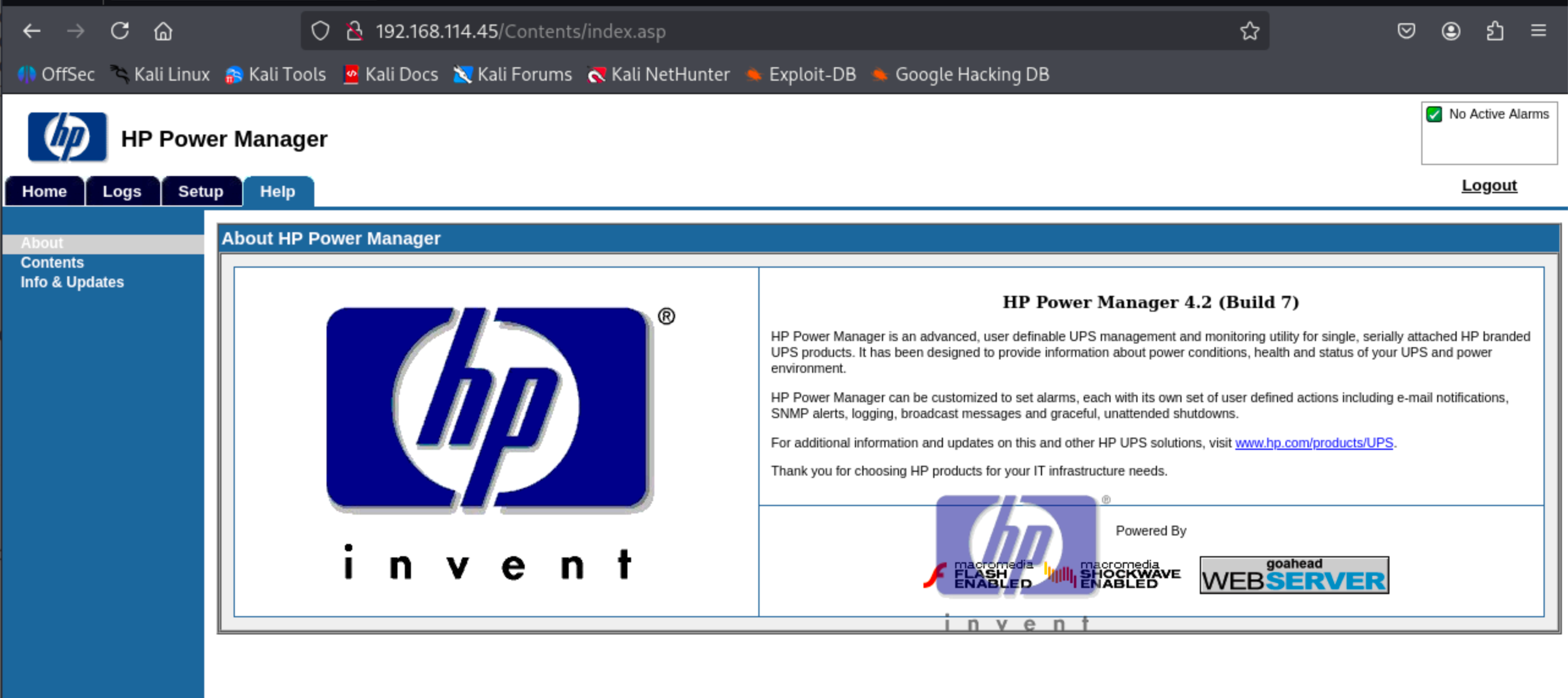Open the Kali NetHunter bookmark
The width and height of the screenshot is (1568, 698).
659,75
